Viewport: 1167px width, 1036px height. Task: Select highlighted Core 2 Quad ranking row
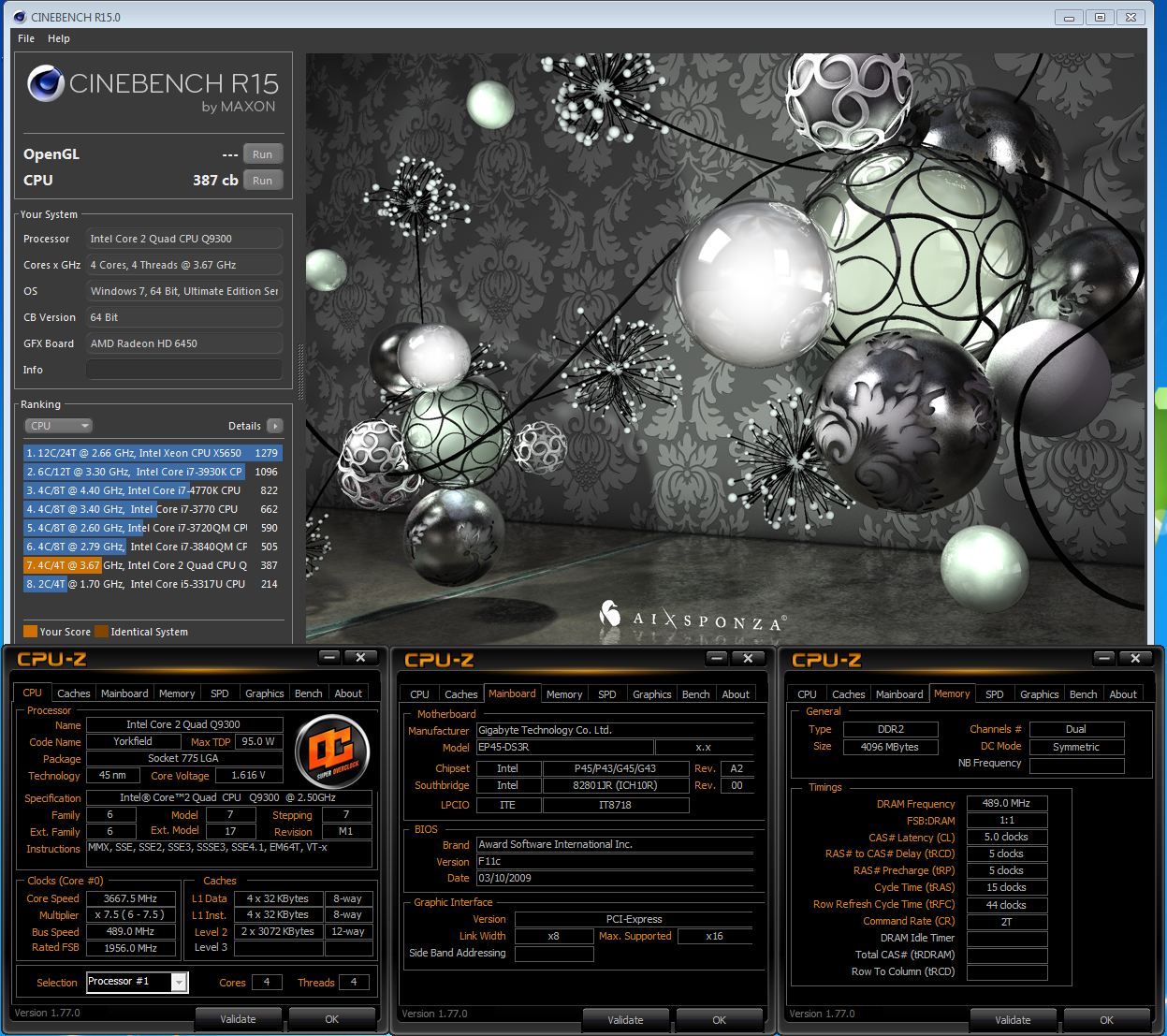coord(153,565)
